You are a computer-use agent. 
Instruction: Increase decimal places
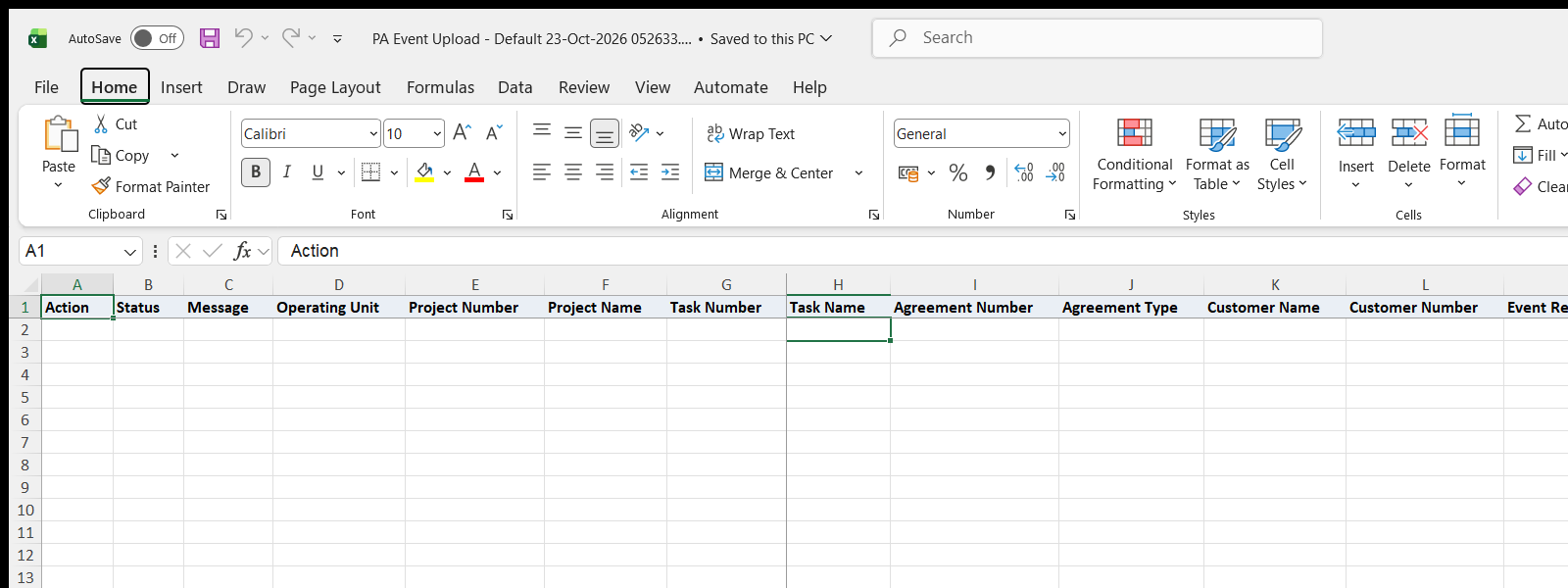coord(1024,173)
